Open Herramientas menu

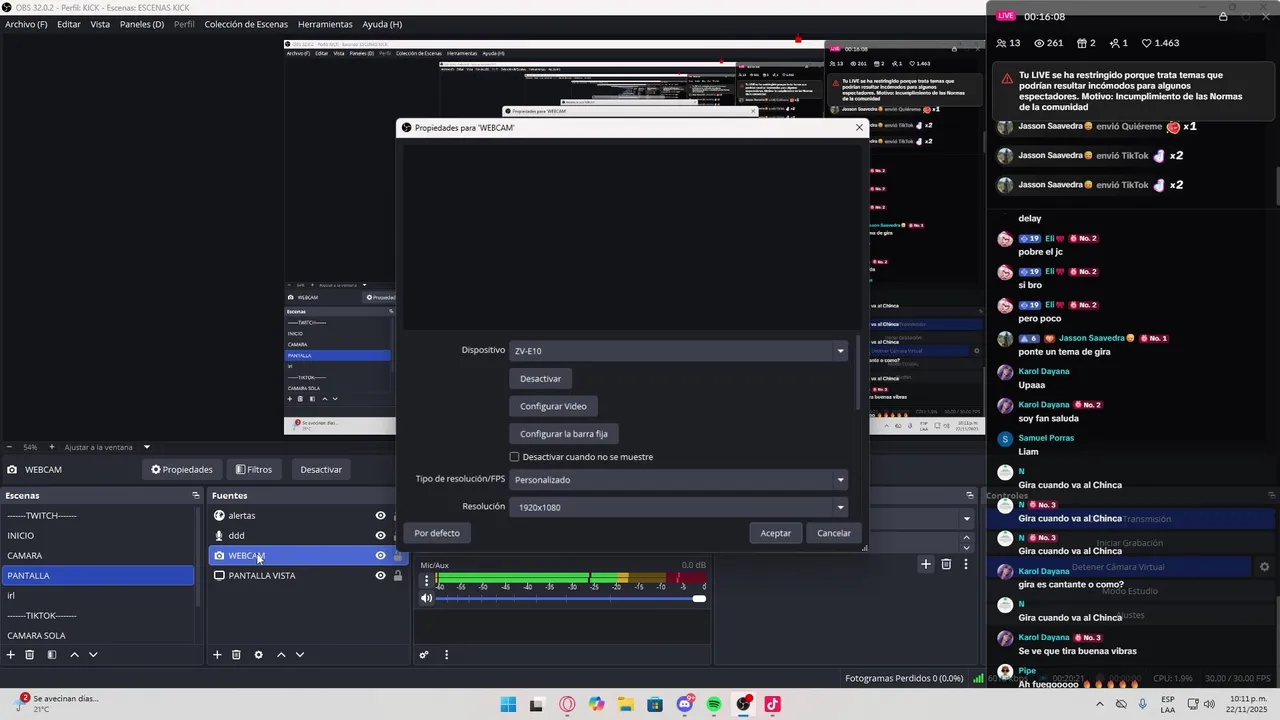tap(325, 24)
